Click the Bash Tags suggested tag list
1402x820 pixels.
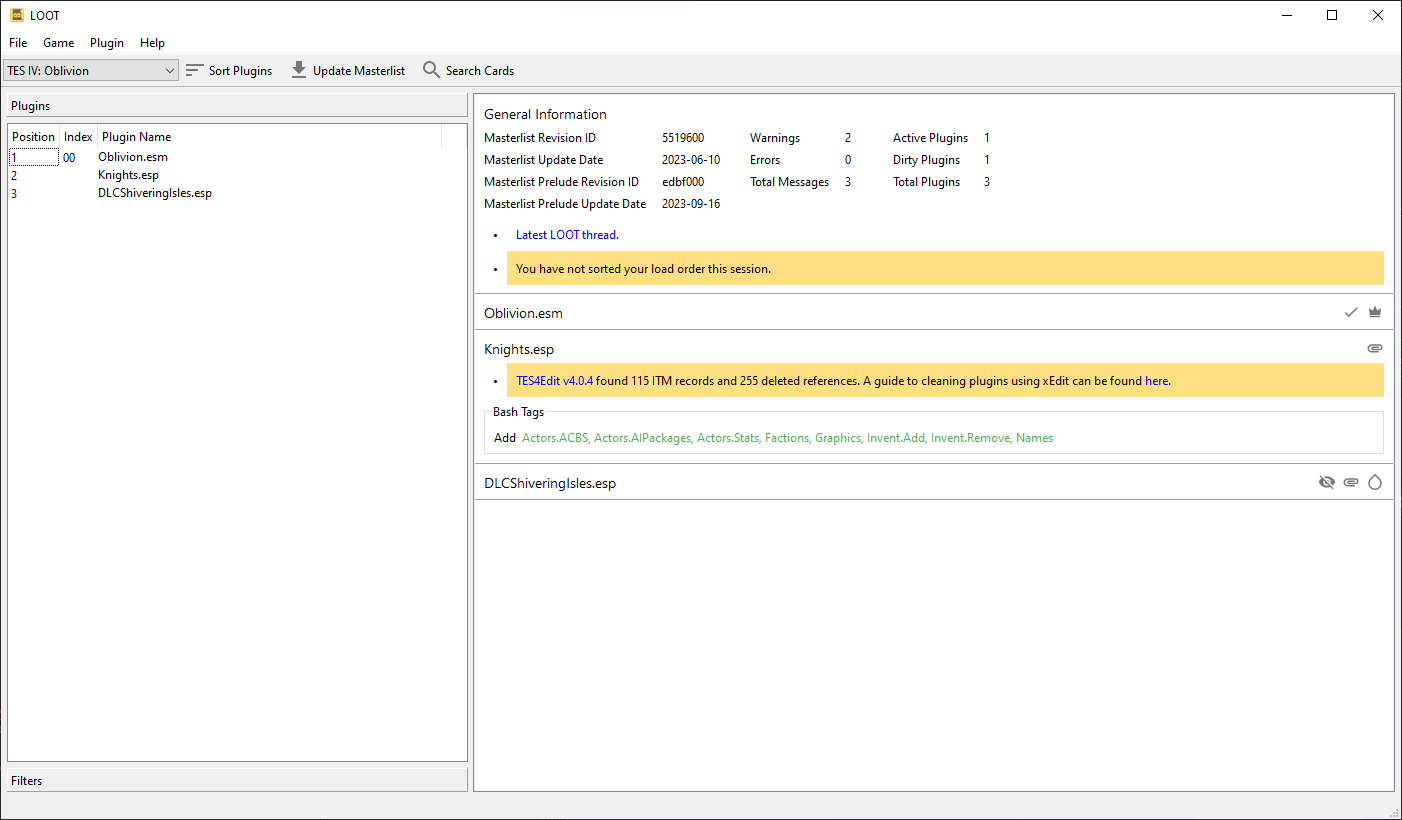(x=787, y=438)
